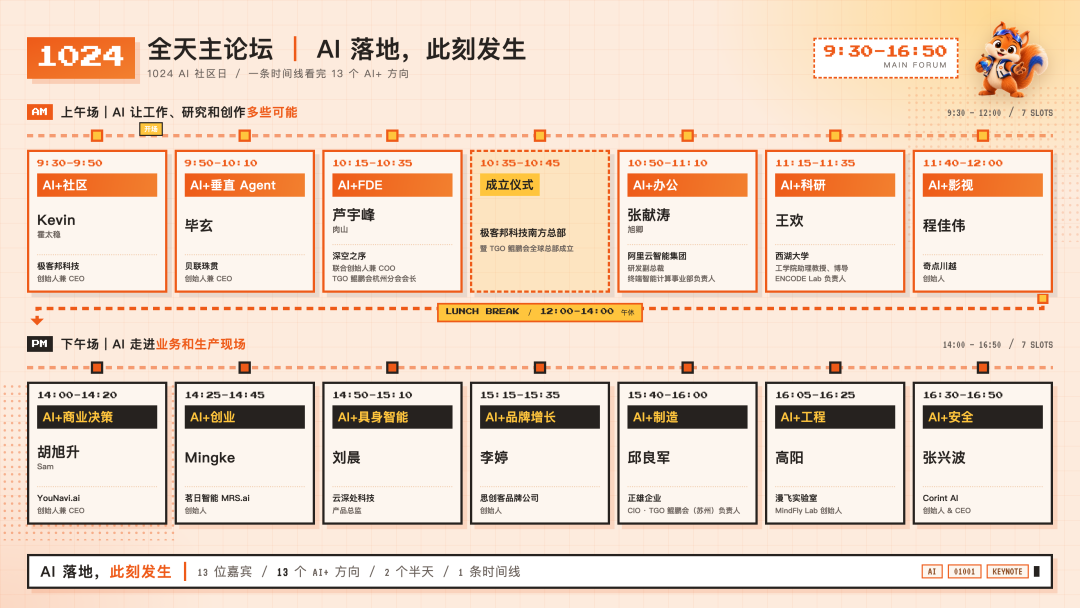Viewport: 1080px width, 608px height.
Task: Click speaker name 刘晨
Action: click(x=346, y=458)
